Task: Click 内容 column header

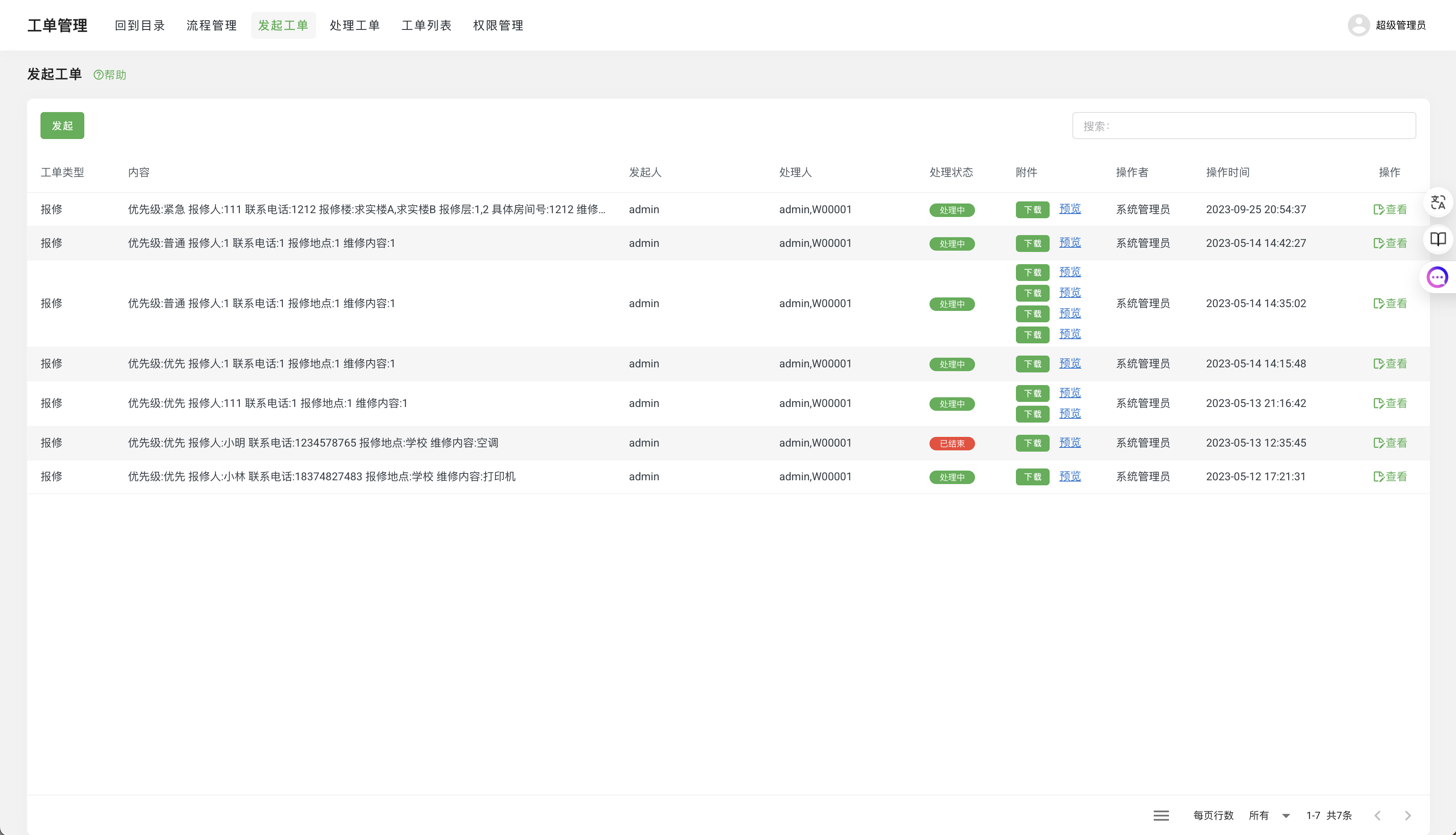Action: [139, 173]
